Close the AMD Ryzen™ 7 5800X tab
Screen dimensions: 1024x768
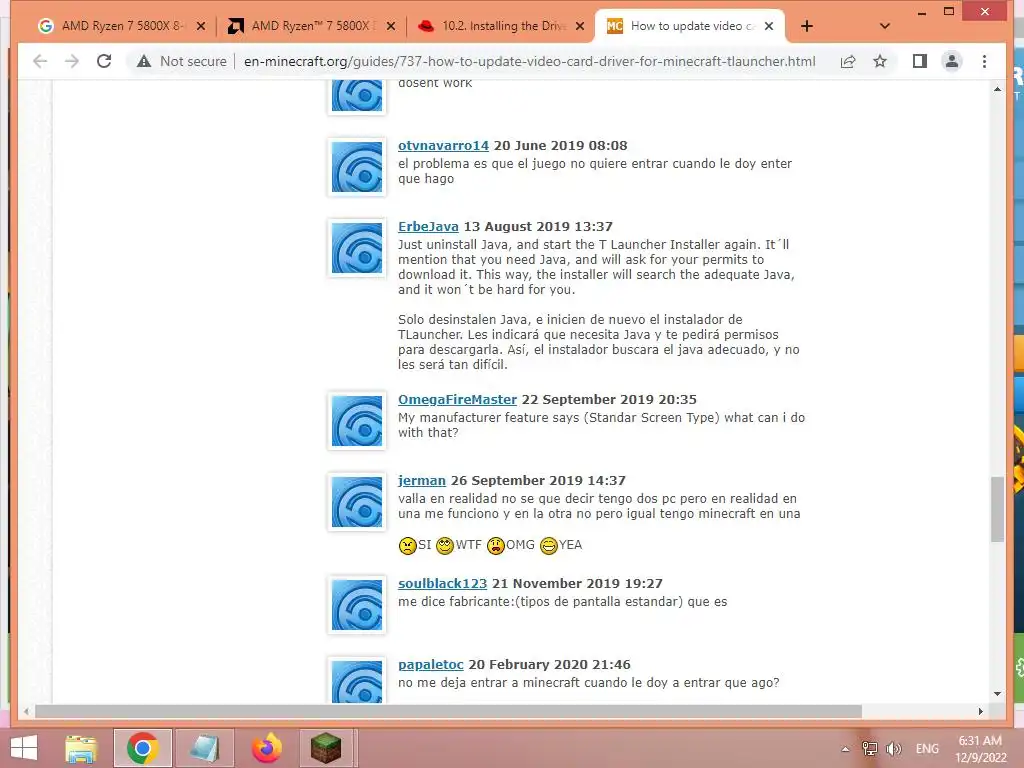tap(391, 26)
